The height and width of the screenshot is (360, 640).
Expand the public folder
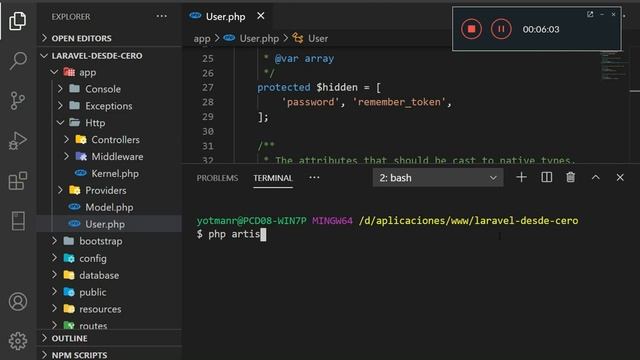click(x=109, y=292)
